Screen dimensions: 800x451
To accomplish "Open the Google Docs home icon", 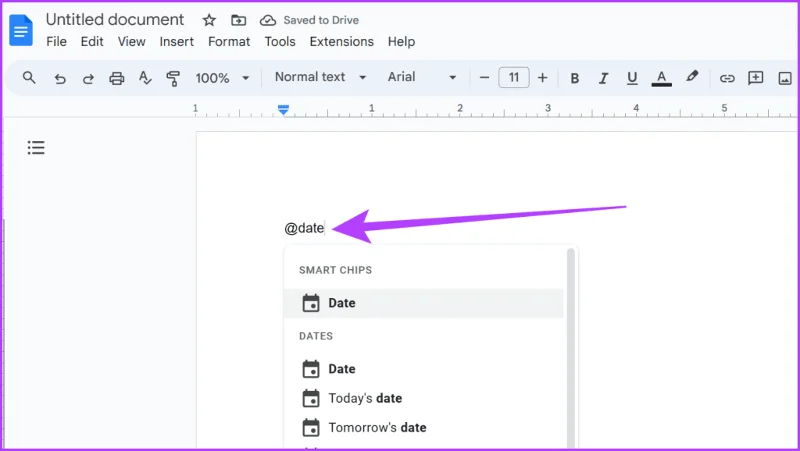I will pos(21,30).
